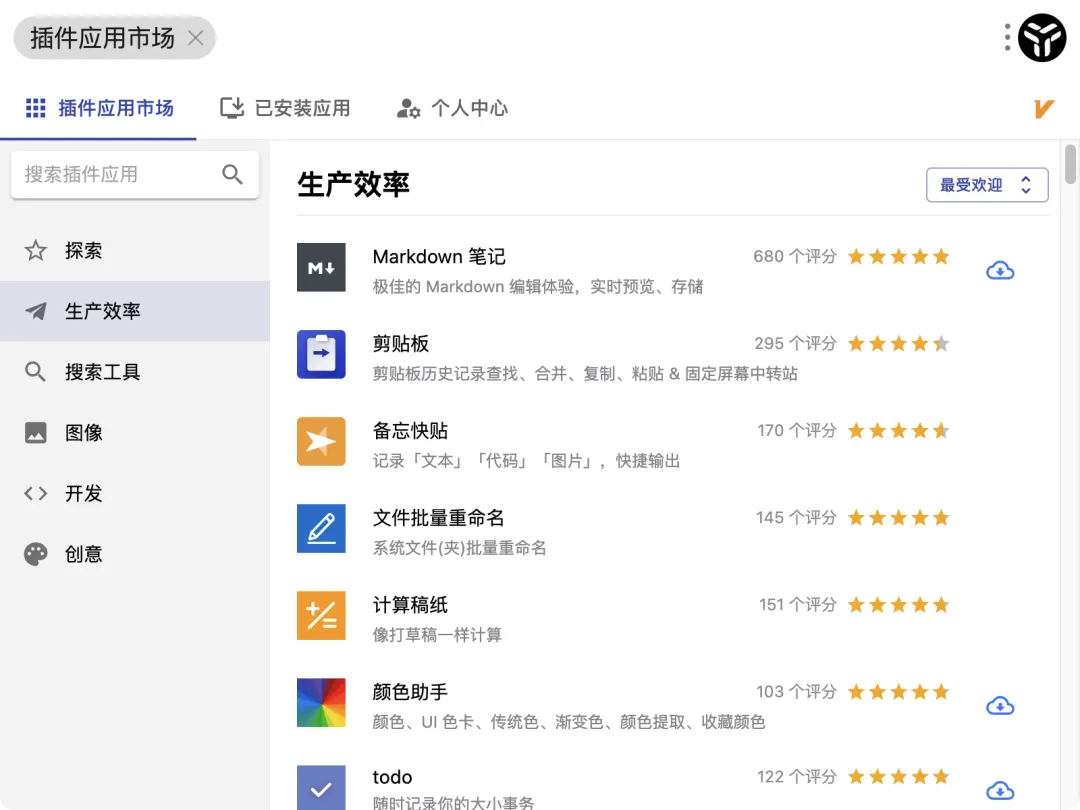Click the 122 个评分 rating count
Screen dimensions: 1080x810
coord(797,777)
